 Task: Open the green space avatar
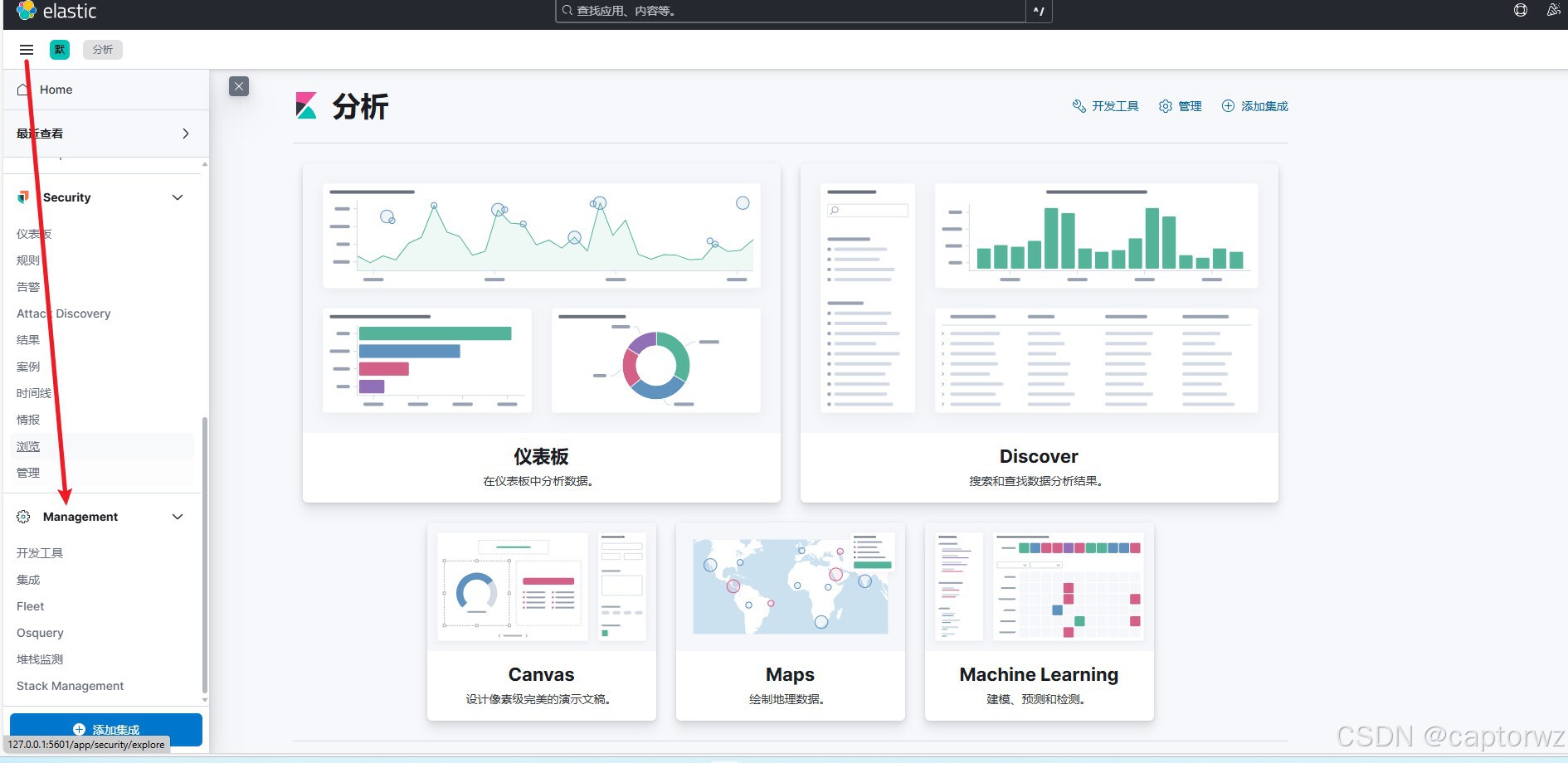60,50
